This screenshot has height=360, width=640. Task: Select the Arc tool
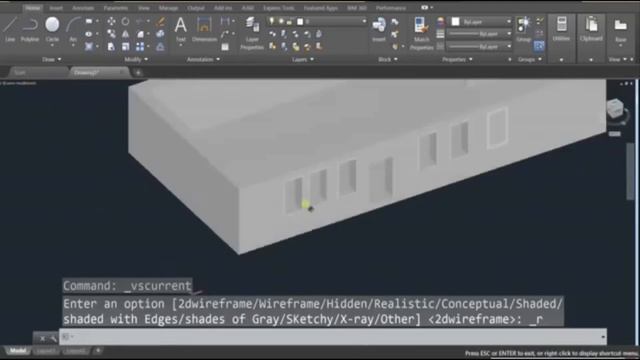point(73,29)
